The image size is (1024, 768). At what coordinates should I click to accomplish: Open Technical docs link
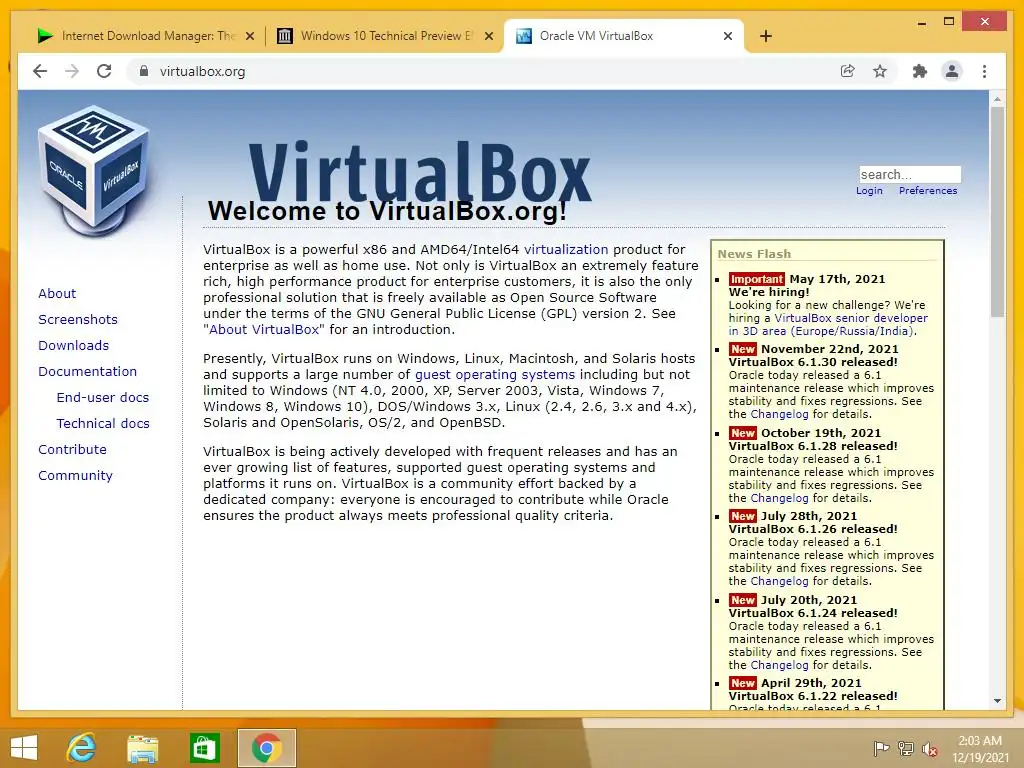coord(103,424)
